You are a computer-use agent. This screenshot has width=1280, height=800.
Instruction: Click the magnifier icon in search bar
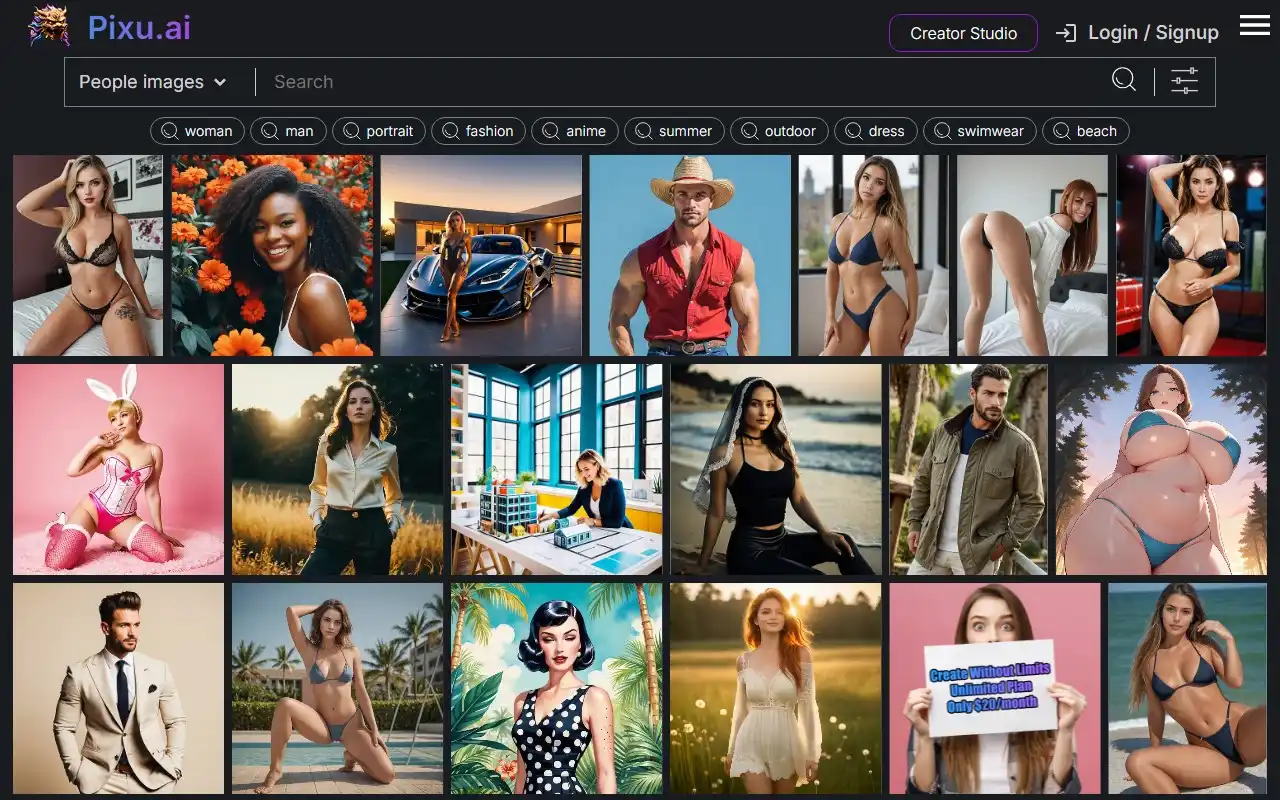tap(1124, 81)
